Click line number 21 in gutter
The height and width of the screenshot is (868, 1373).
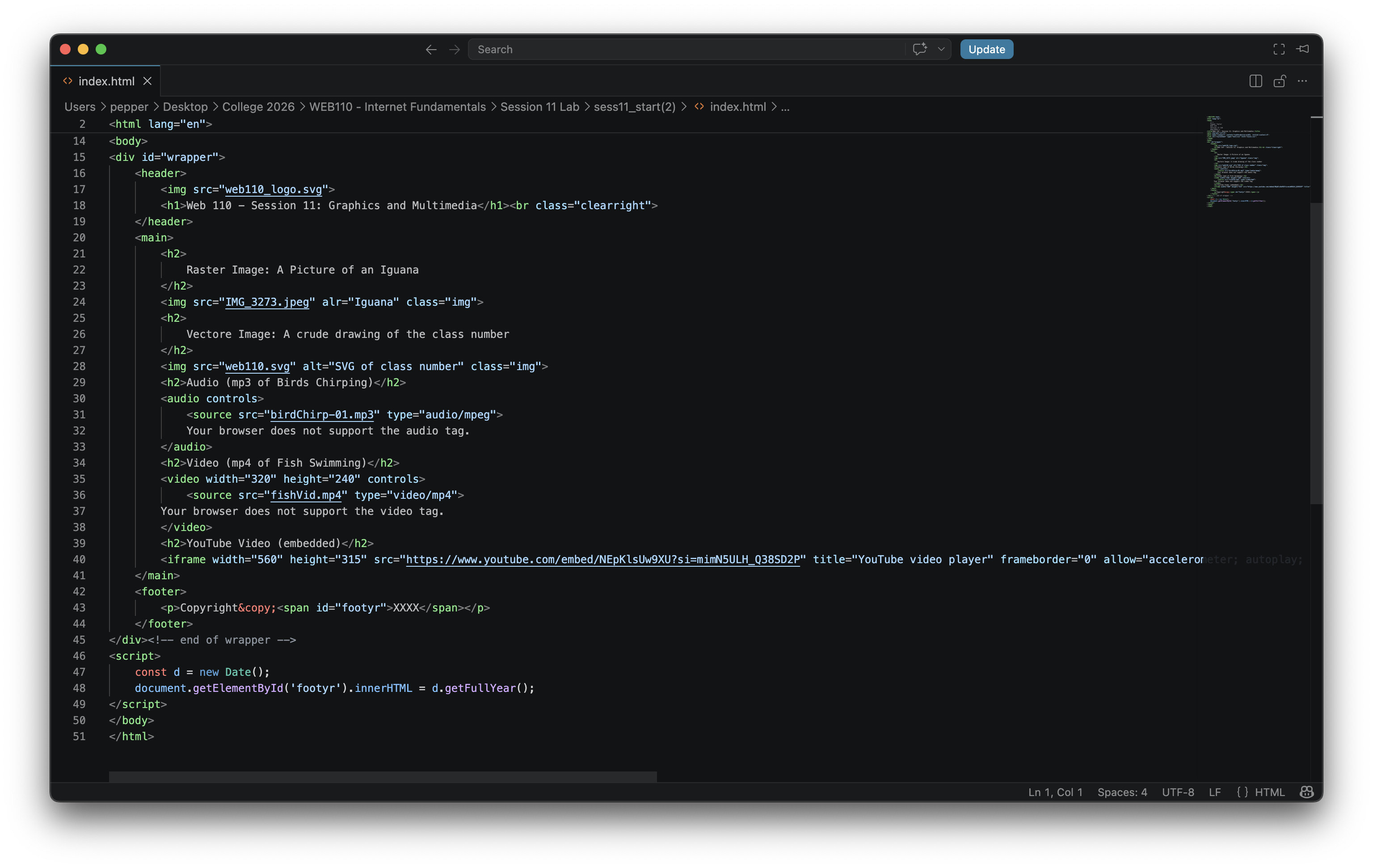(x=79, y=254)
